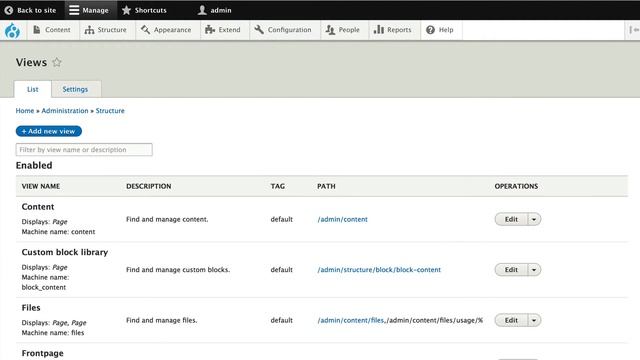Open the admin user menu
The width and height of the screenshot is (640, 360).
pos(215,10)
